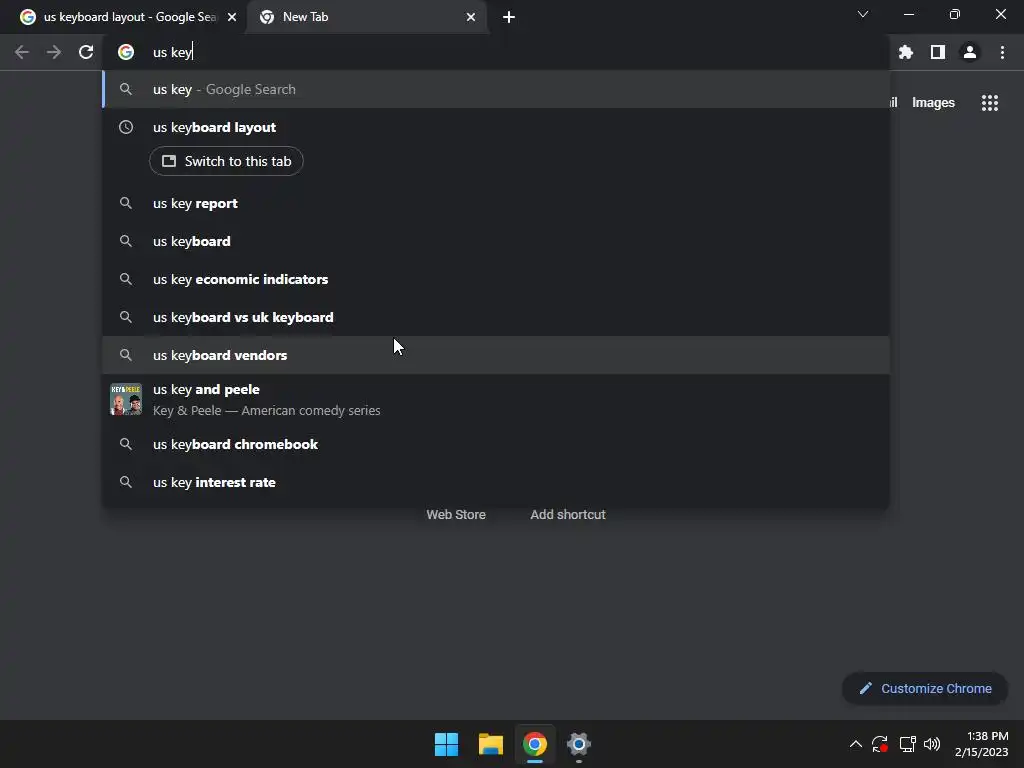Click magnifier icon beside 'us key report'
The image size is (1024, 768).
coord(126,203)
